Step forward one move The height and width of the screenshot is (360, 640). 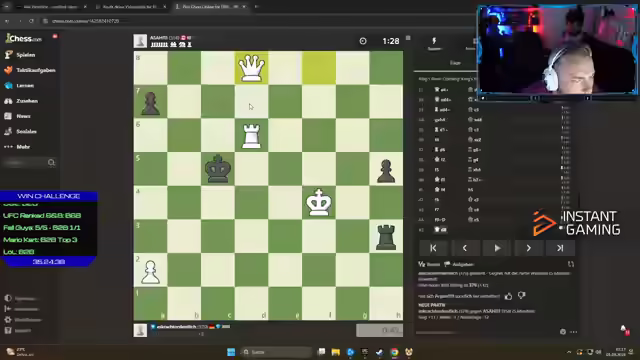529,248
